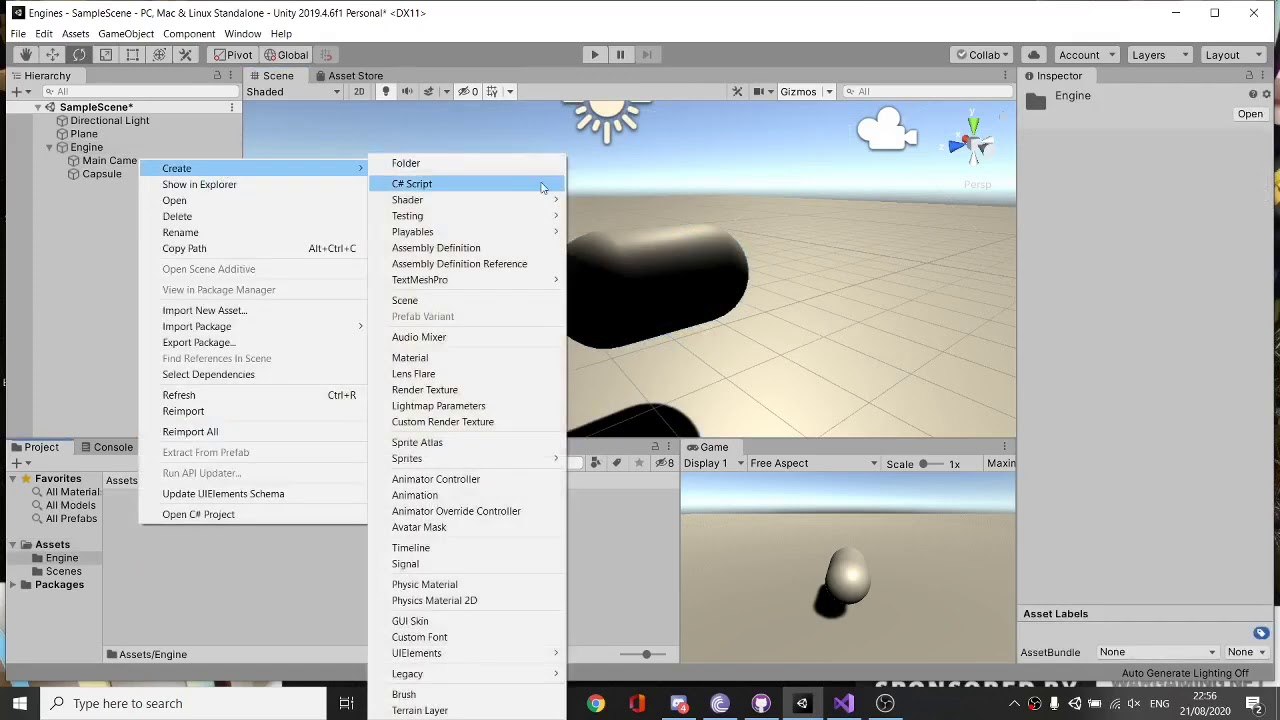Select Show in Explorer menu item

[x=254, y=184]
